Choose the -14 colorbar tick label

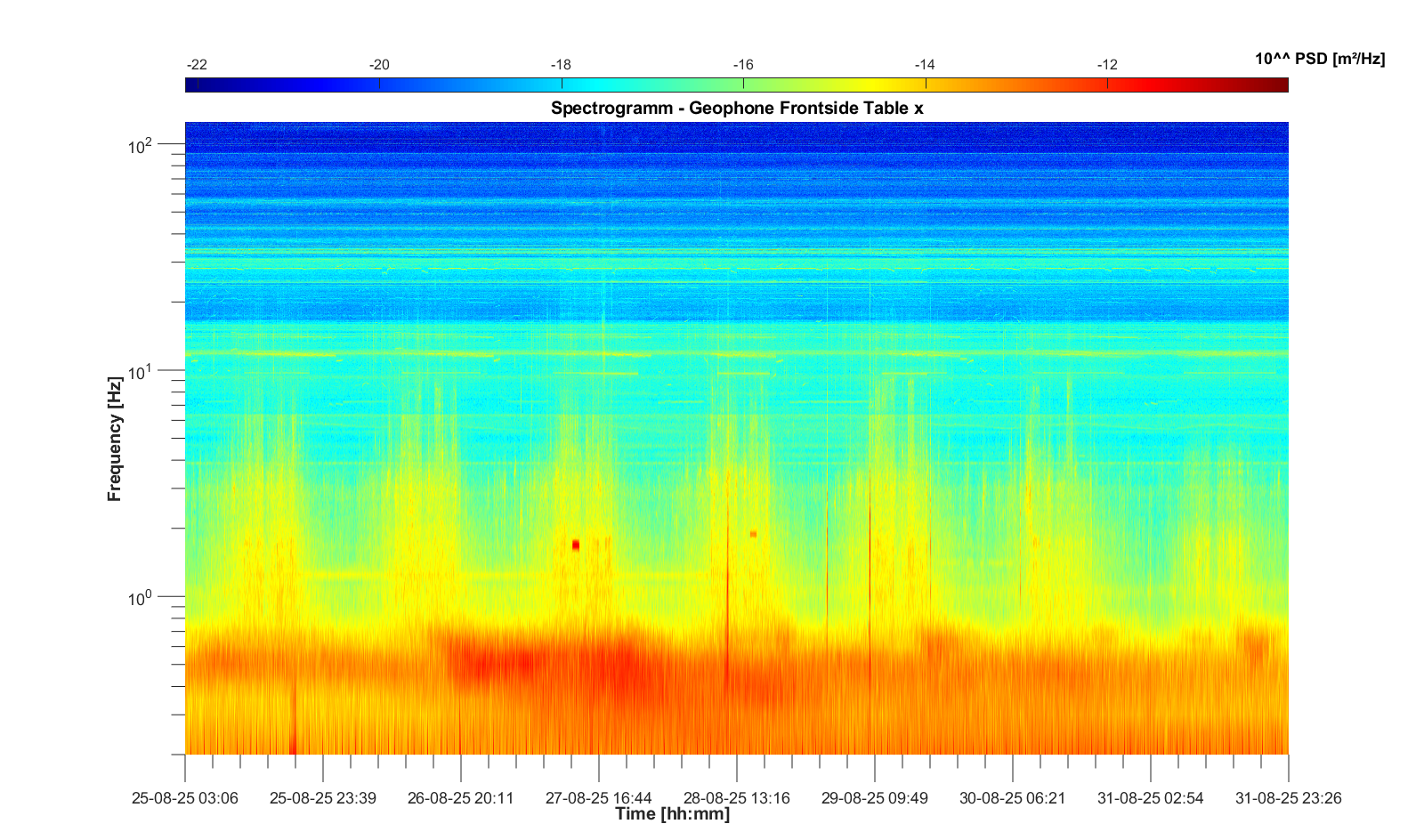coord(925,65)
